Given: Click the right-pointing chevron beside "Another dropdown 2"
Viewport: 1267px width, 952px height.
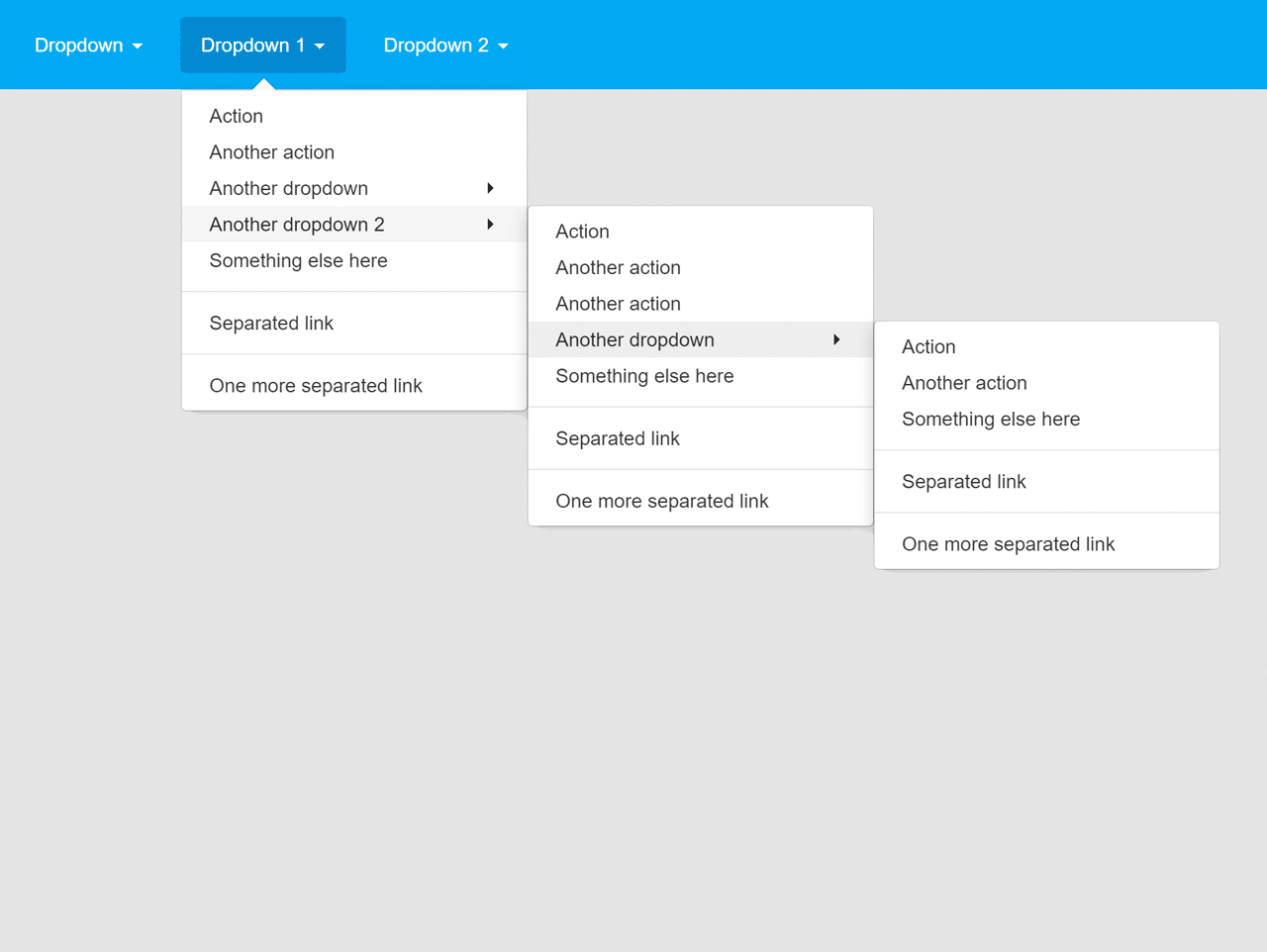Looking at the screenshot, I should 490,224.
